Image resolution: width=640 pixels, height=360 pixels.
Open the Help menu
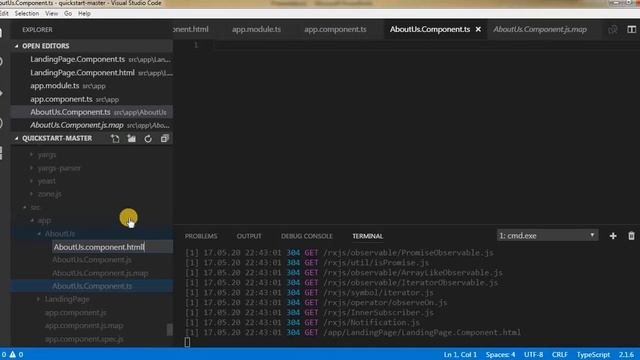tap(84, 13)
